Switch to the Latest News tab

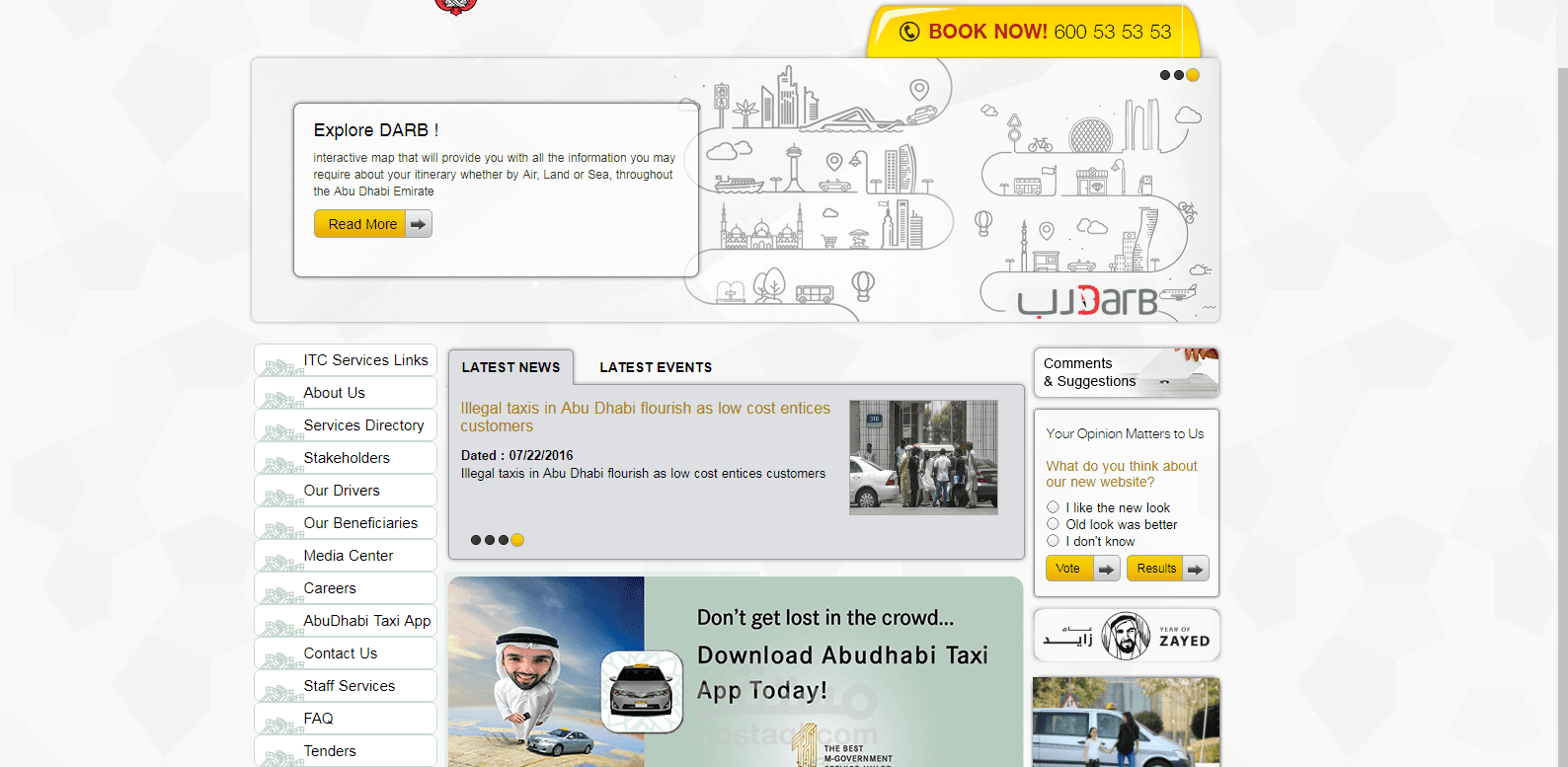510,367
